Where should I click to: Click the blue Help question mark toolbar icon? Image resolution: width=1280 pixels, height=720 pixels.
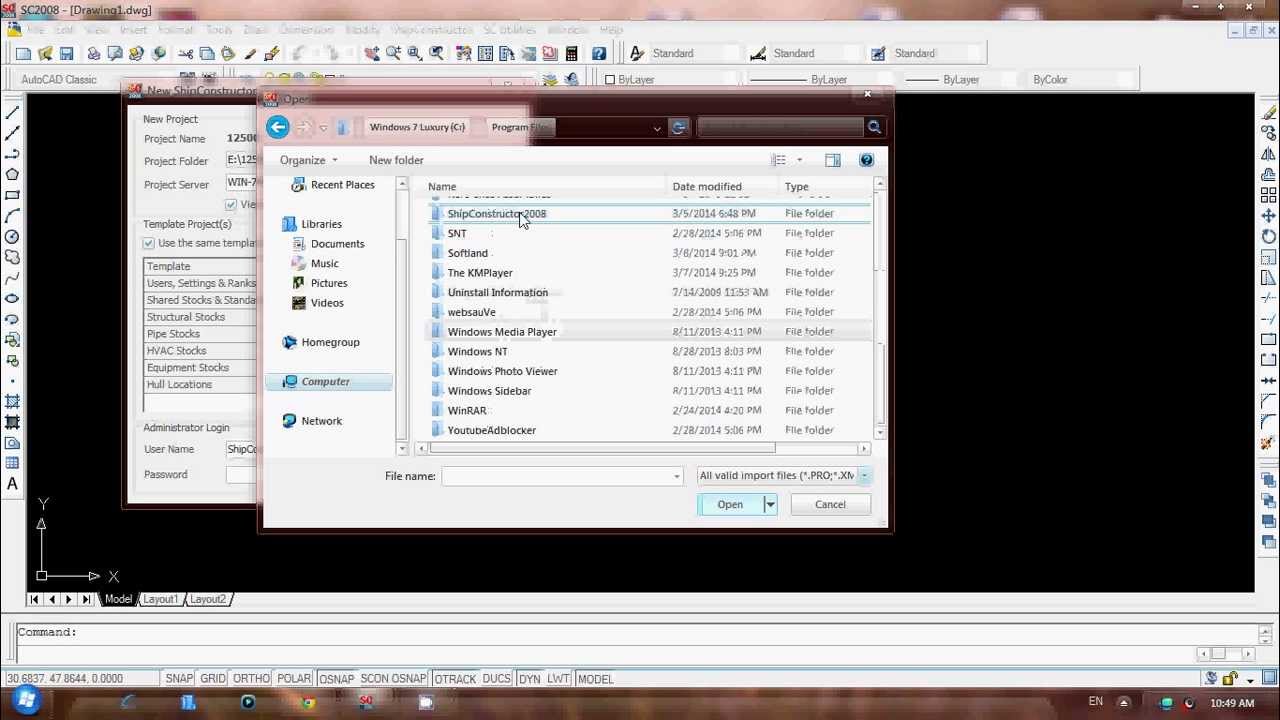pyautogui.click(x=598, y=53)
